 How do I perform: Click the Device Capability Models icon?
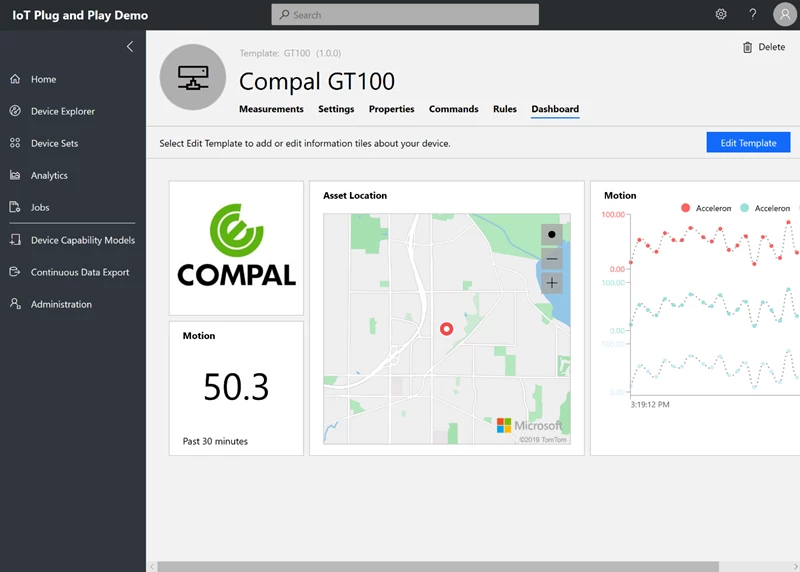pos(15,239)
